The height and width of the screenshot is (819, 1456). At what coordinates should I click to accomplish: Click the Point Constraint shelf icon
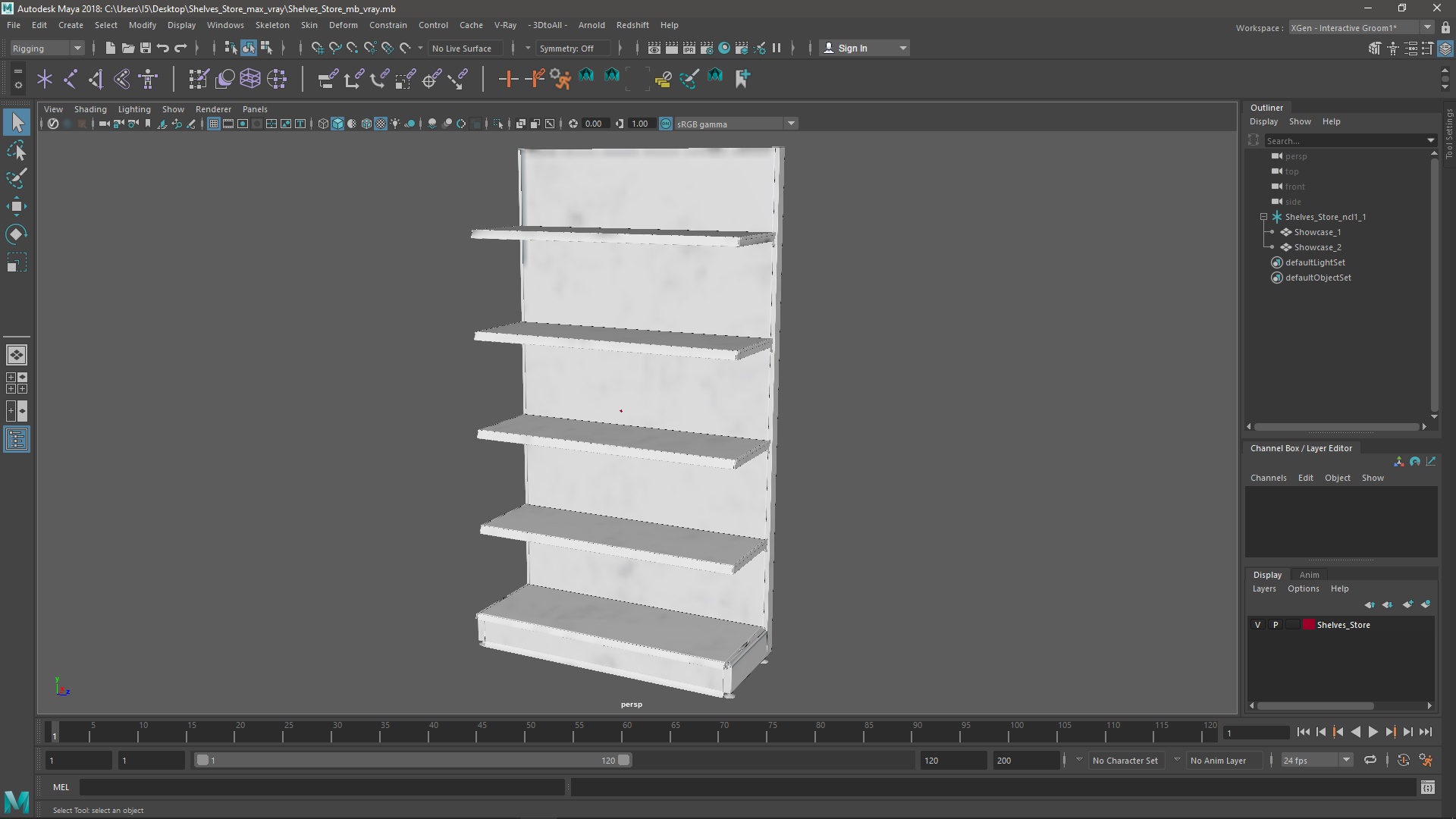(353, 78)
